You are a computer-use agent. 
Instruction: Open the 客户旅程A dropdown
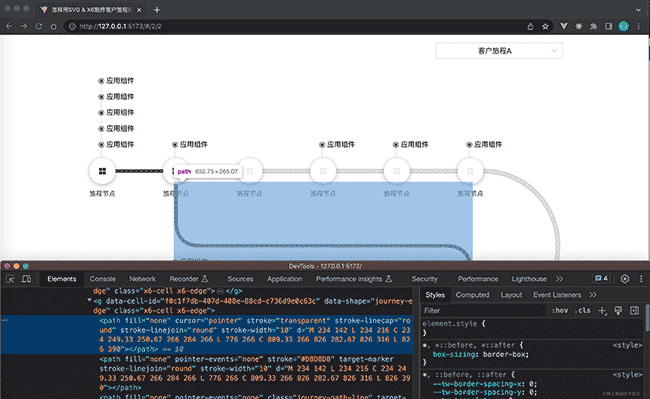pos(499,51)
